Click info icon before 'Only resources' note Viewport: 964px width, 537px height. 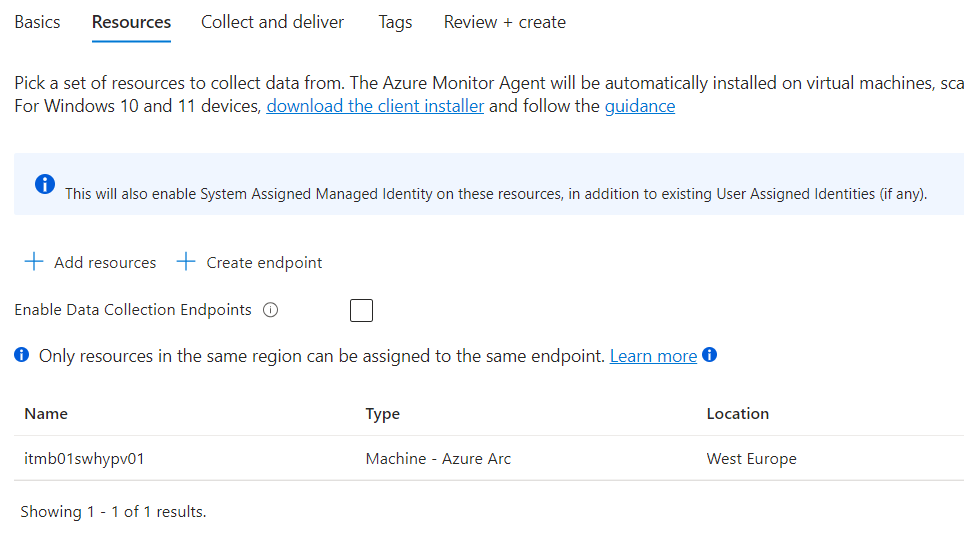click(22, 356)
